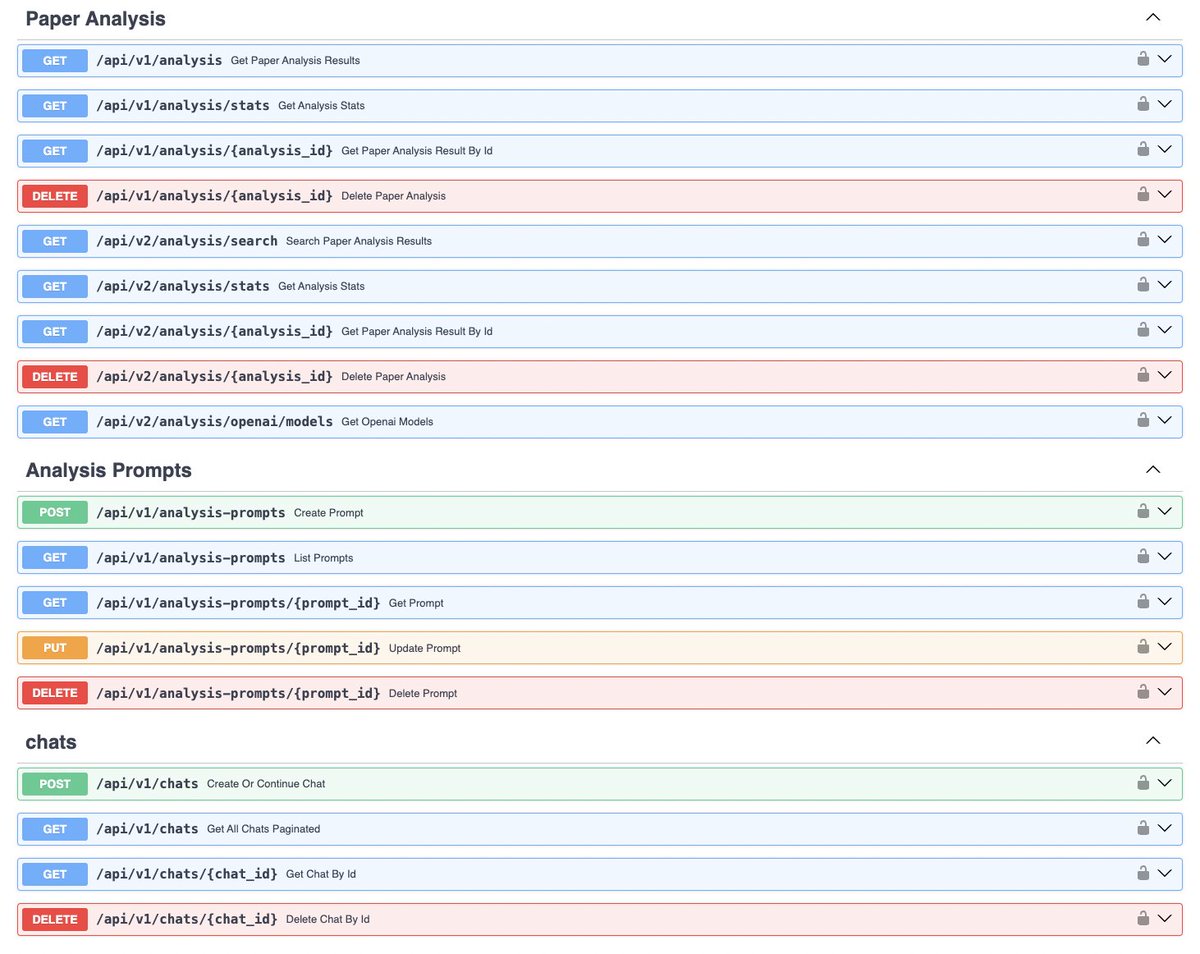Click lock icon on Get Chat By Id row

tap(1143, 872)
